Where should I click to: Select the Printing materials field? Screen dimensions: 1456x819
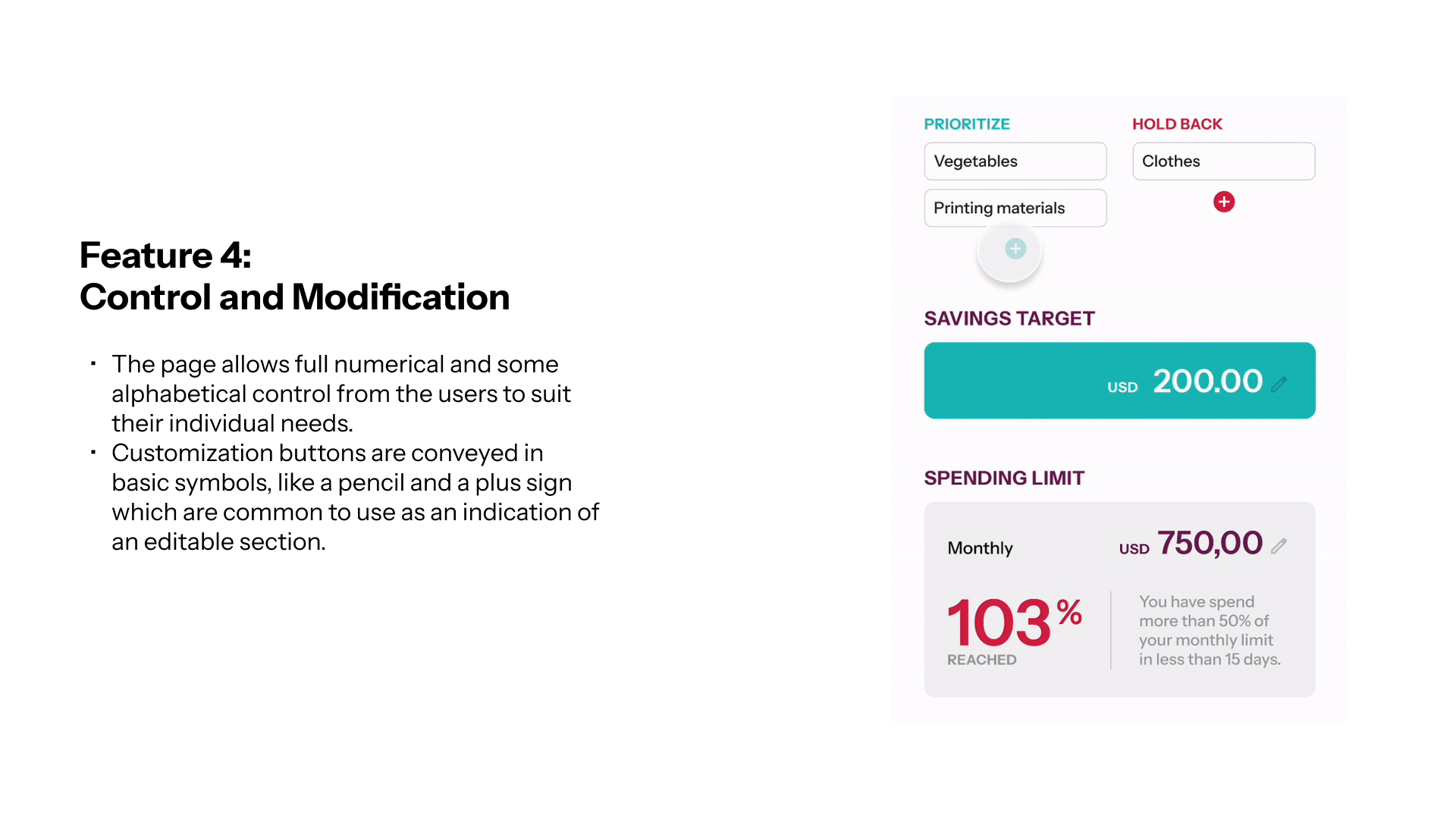tap(1015, 209)
